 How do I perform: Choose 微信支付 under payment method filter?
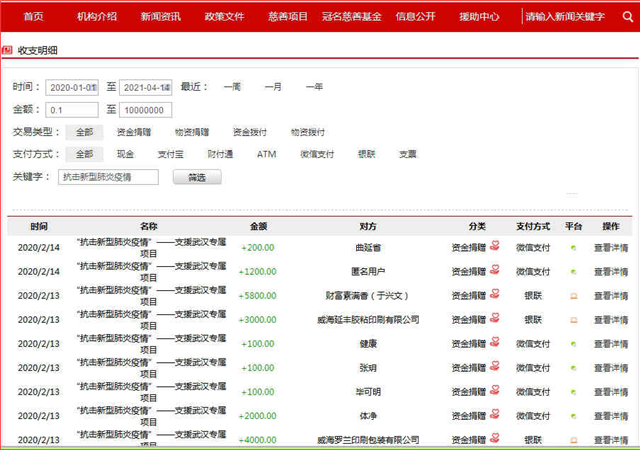click(317, 154)
